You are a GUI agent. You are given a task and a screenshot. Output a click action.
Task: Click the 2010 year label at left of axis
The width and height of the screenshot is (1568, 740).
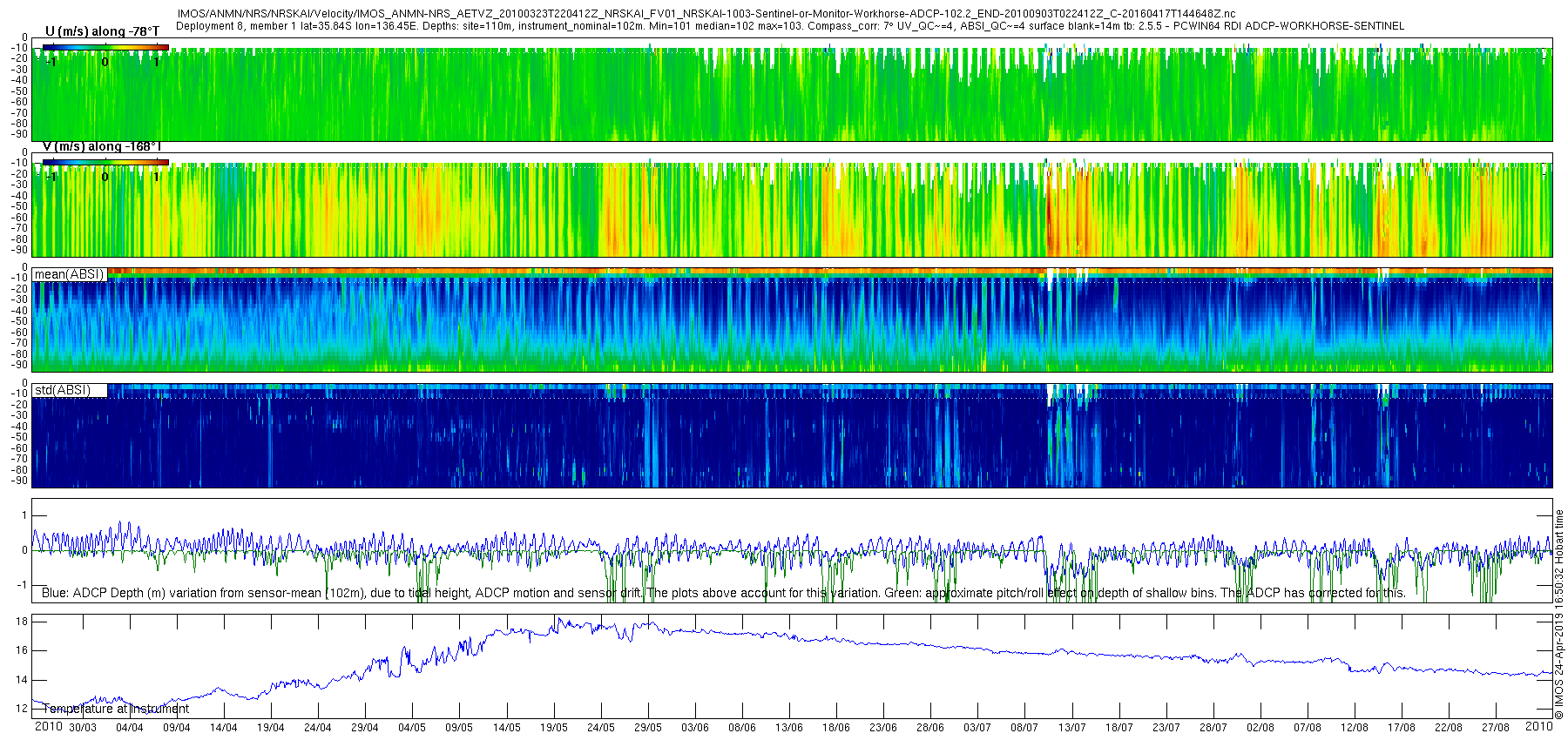[48, 726]
